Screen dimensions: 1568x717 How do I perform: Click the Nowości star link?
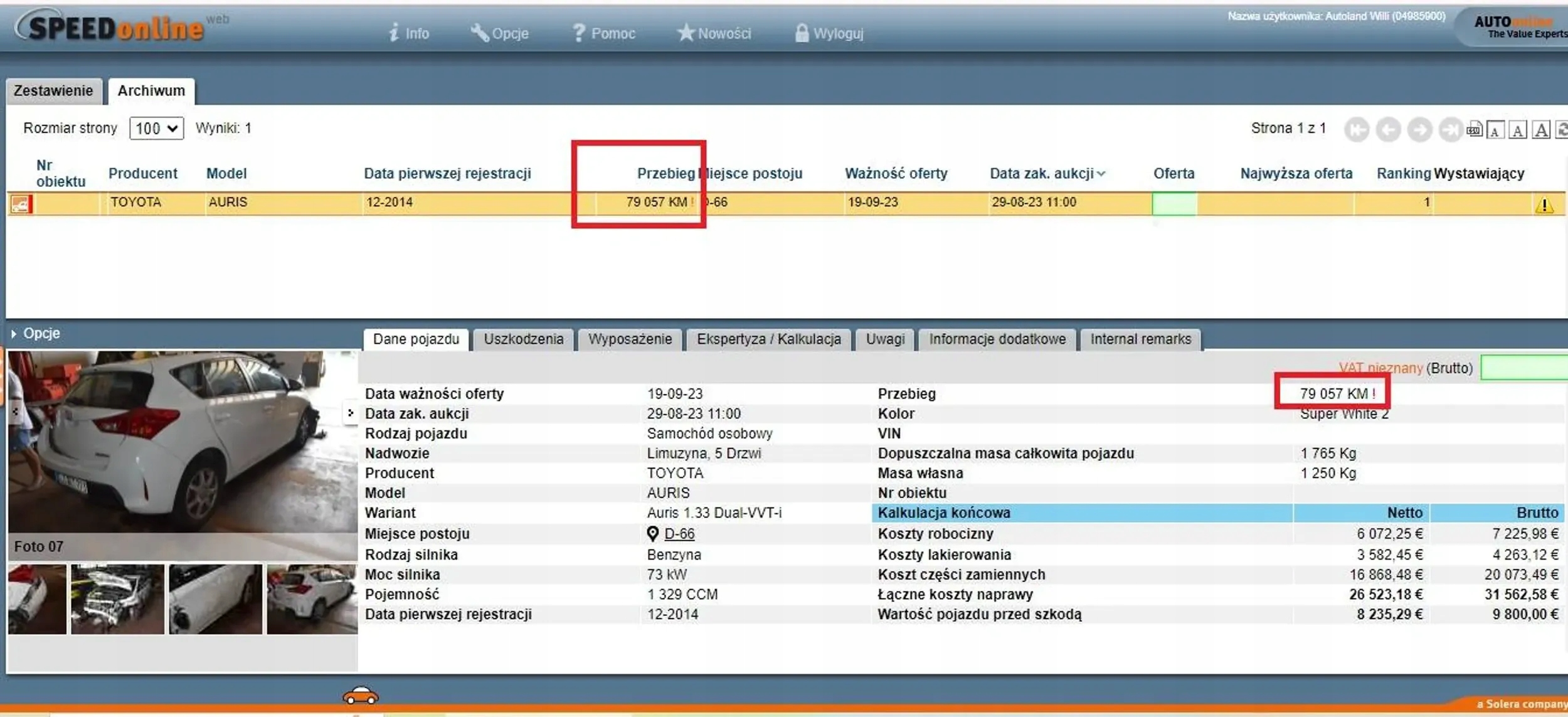pyautogui.click(x=714, y=33)
